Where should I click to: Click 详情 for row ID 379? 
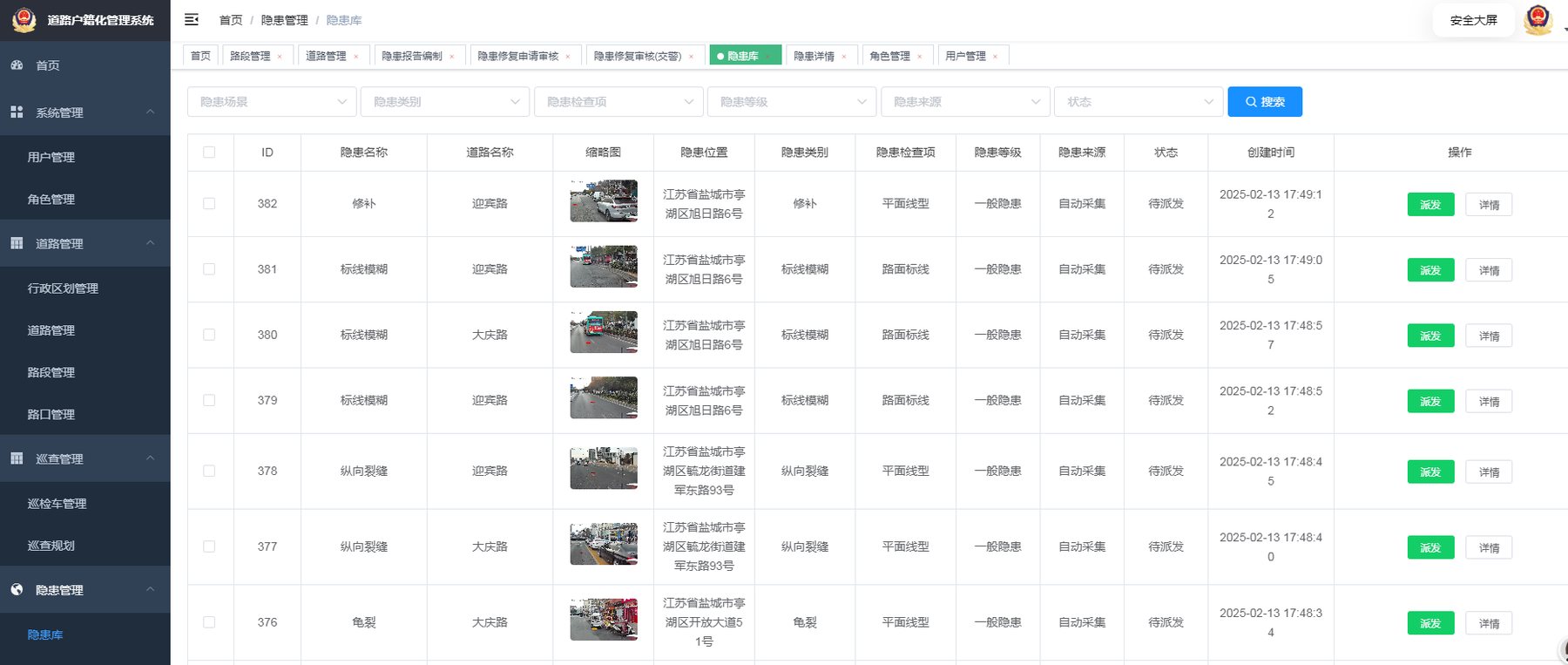(x=1489, y=402)
